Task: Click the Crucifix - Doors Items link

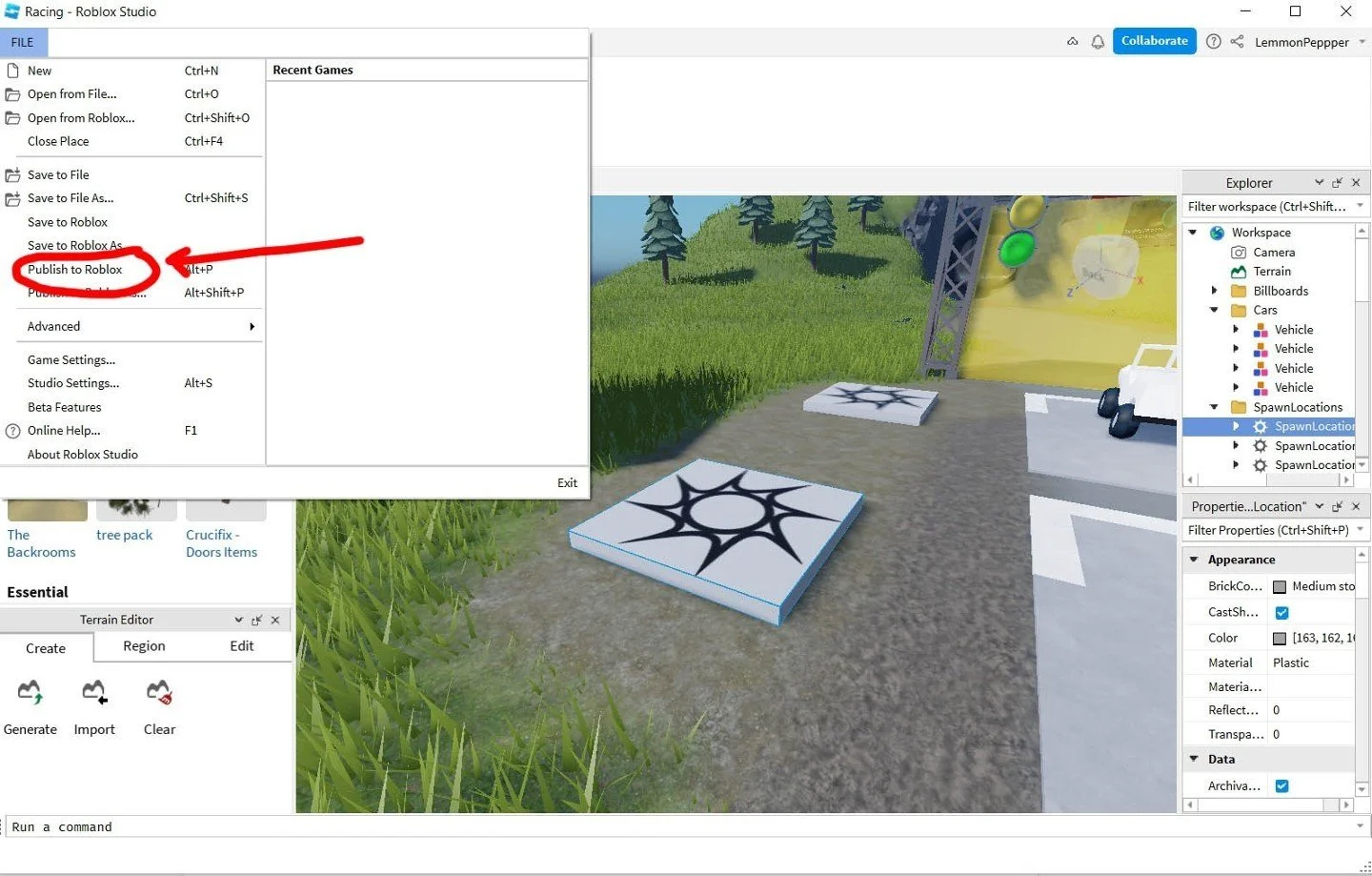Action: [222, 544]
